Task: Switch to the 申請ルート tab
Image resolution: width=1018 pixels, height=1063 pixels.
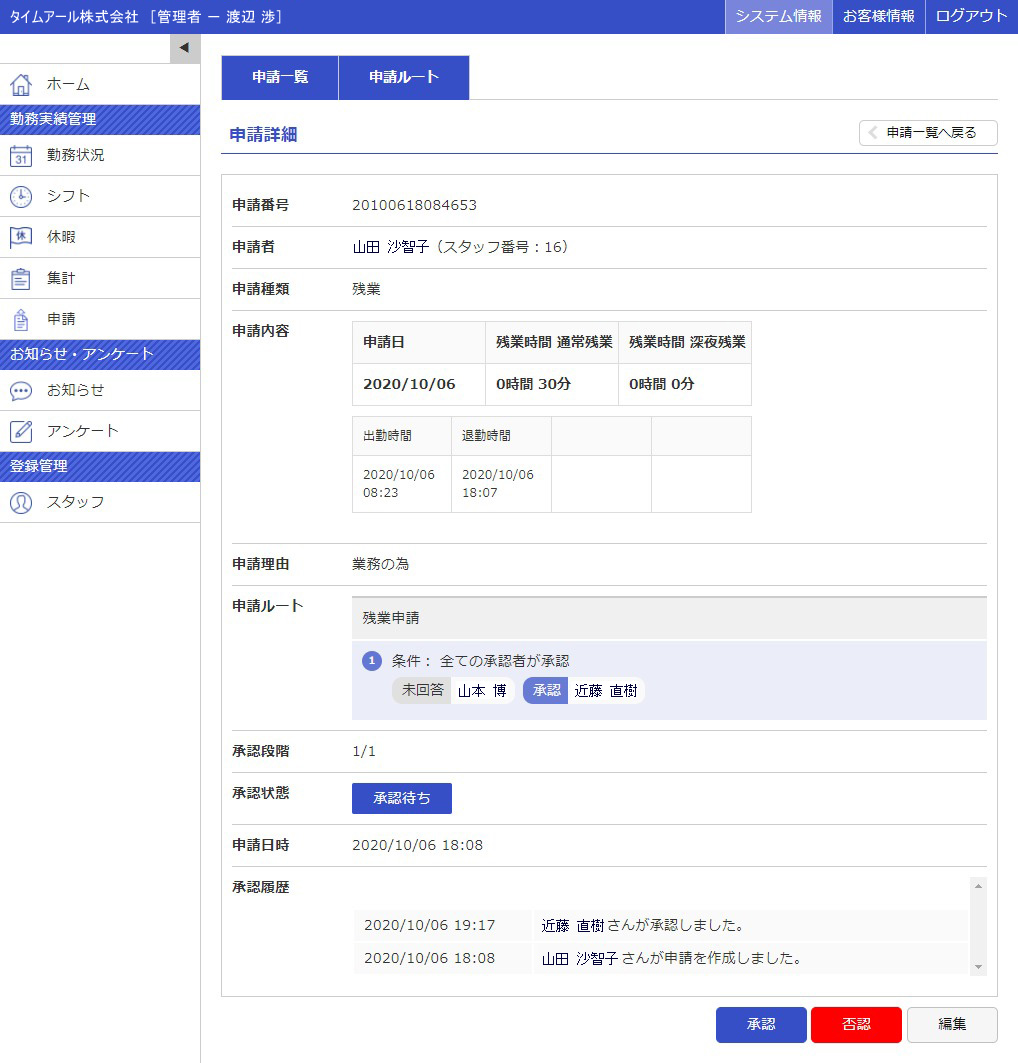Action: pos(404,77)
